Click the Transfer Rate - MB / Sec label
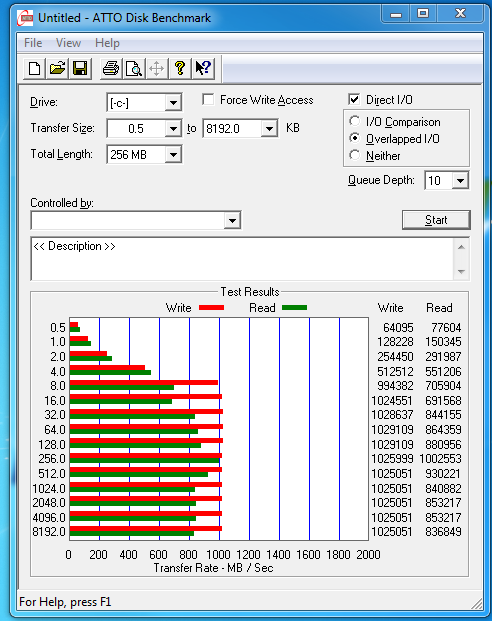The width and height of the screenshot is (492, 621). point(214,568)
